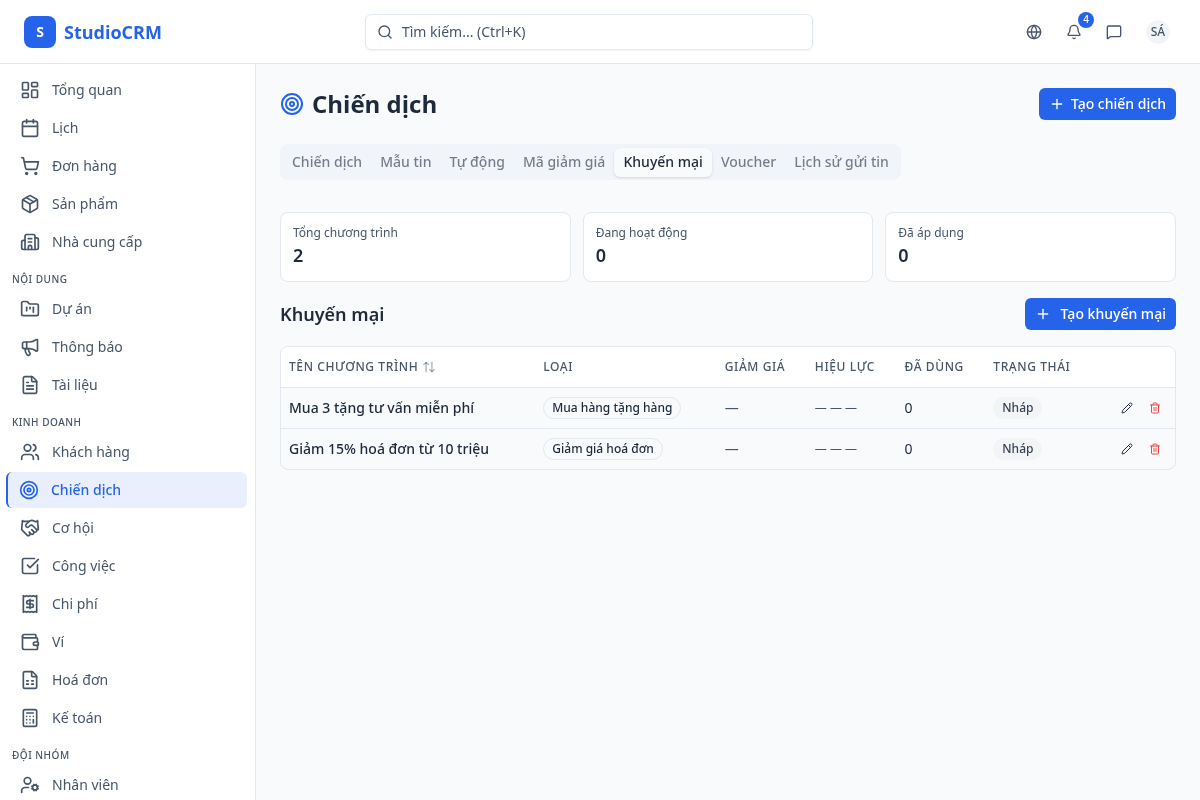
Task: Navigate to Hoá đơn in sidebar
Action: coord(80,680)
